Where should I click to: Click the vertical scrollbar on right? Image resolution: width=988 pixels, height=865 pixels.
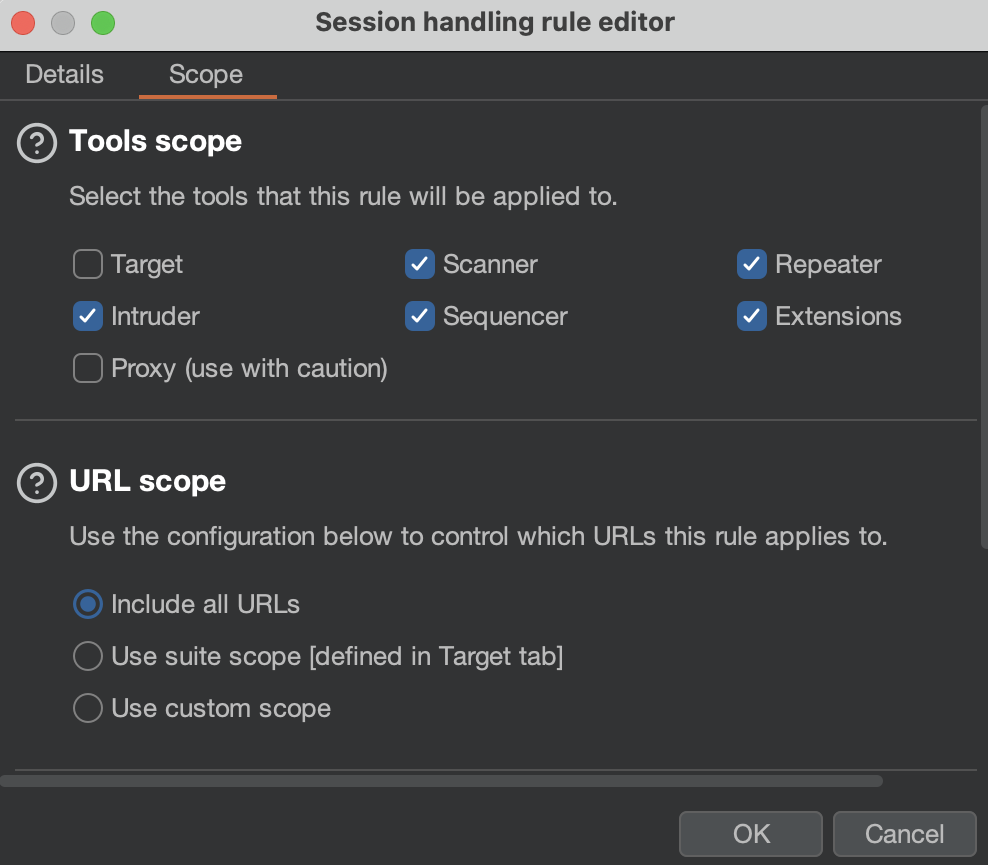982,330
